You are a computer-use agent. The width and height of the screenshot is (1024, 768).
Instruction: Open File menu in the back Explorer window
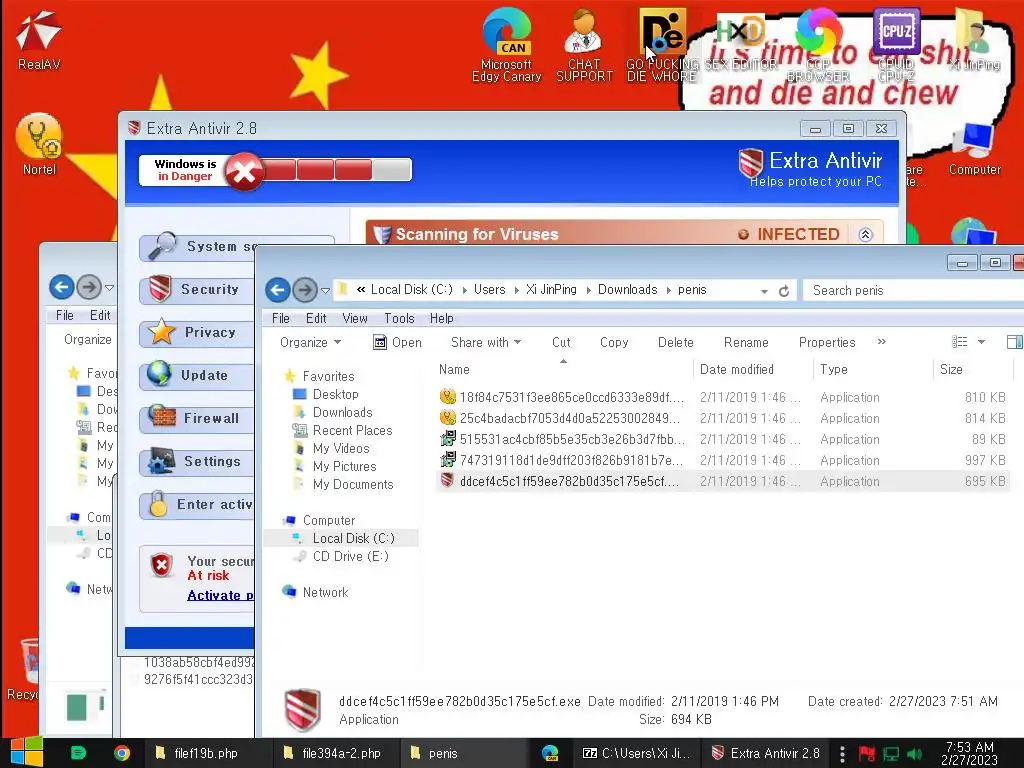click(x=65, y=315)
